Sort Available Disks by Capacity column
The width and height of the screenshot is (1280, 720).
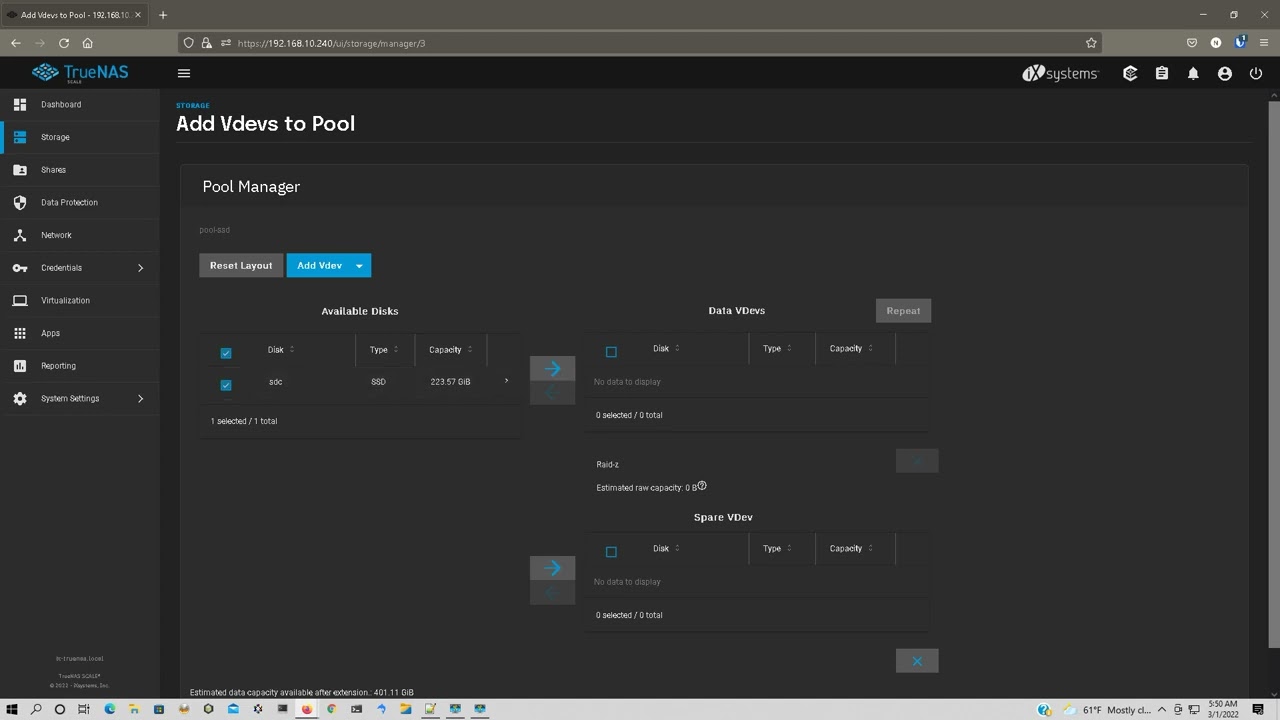click(450, 350)
